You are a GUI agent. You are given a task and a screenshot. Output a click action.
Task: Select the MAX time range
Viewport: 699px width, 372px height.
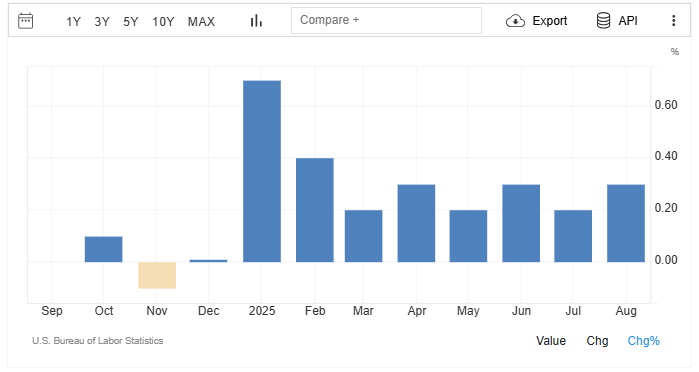pyautogui.click(x=201, y=21)
